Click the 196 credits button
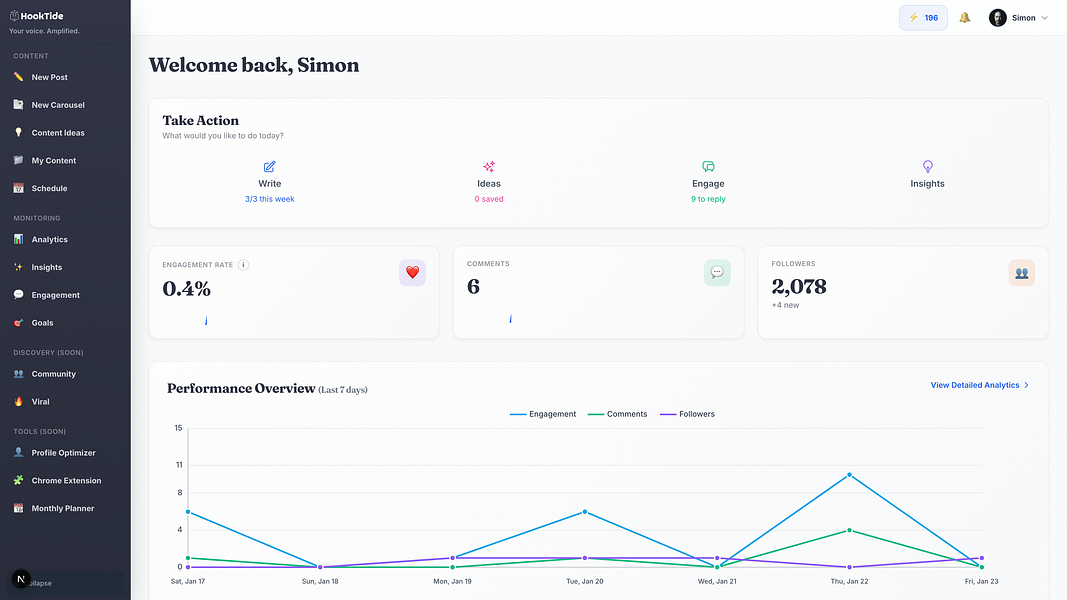Viewport: 1067px width, 600px height. (x=923, y=18)
